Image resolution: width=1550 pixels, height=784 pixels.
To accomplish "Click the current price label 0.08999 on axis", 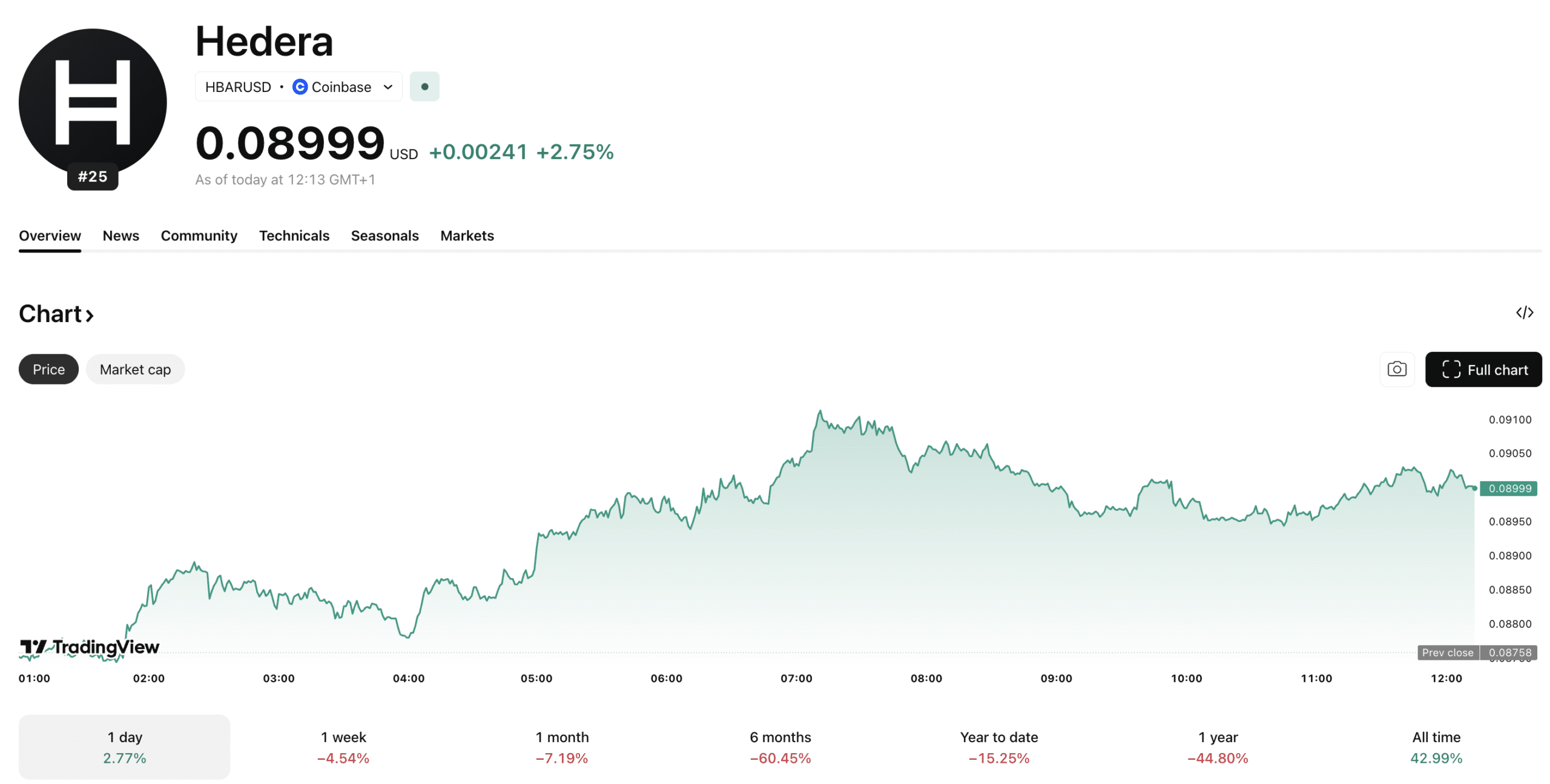I will pyautogui.click(x=1508, y=489).
